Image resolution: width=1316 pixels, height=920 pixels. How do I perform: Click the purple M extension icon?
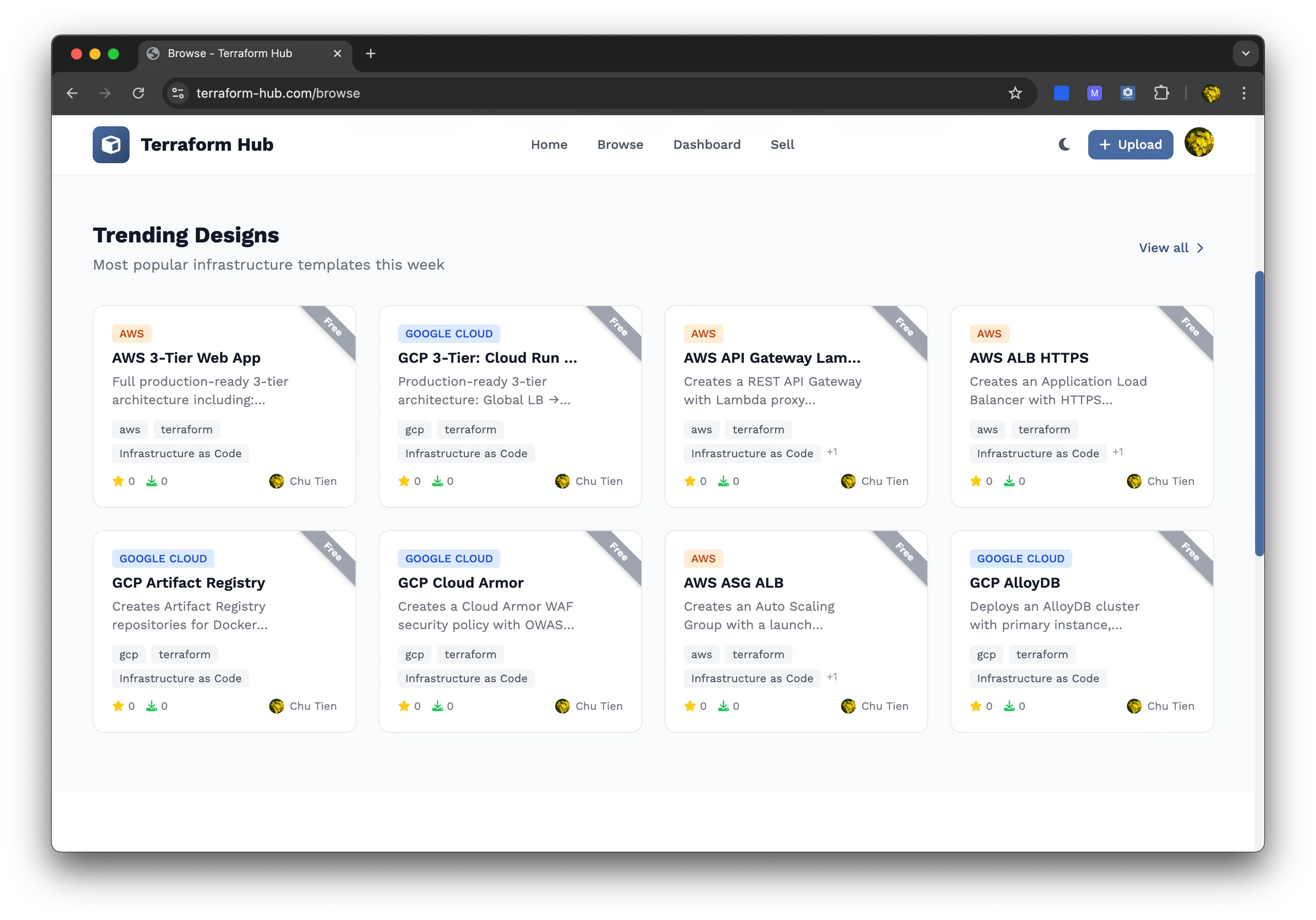click(1094, 93)
